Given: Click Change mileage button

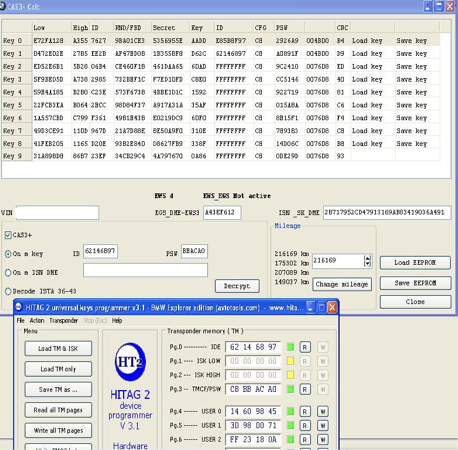Looking at the screenshot, I should (x=342, y=284).
